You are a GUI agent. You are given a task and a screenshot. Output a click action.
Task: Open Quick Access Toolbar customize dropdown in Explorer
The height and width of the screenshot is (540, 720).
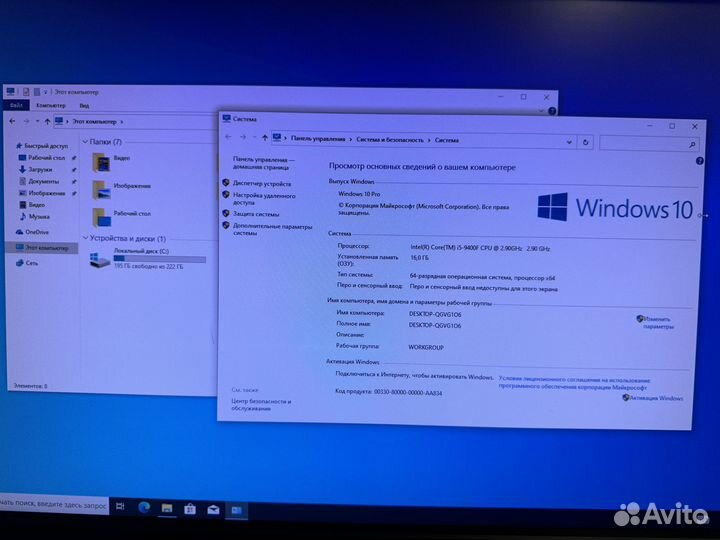45,92
